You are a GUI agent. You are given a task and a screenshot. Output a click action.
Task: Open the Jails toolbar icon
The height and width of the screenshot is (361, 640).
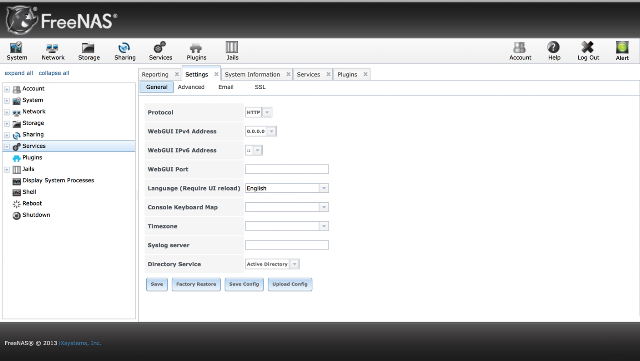[232, 51]
